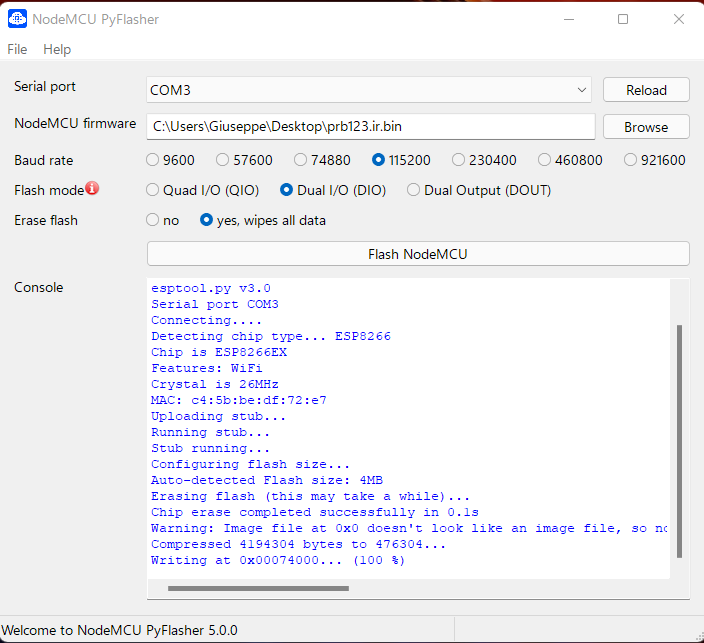
Task: Select the 74880 baud rate
Action: (322, 160)
